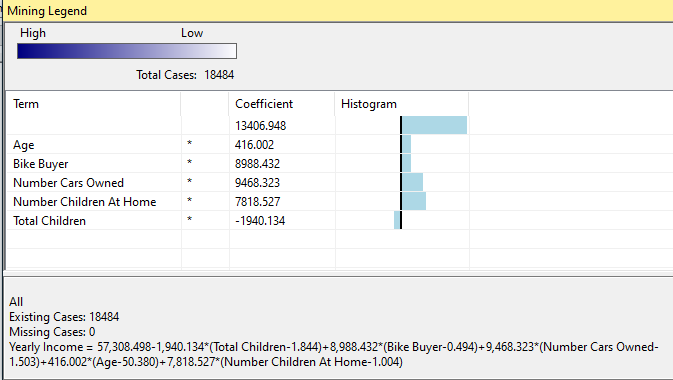
Task: Click the histogram bar for Number Cars Owned
Action: (x=412, y=182)
